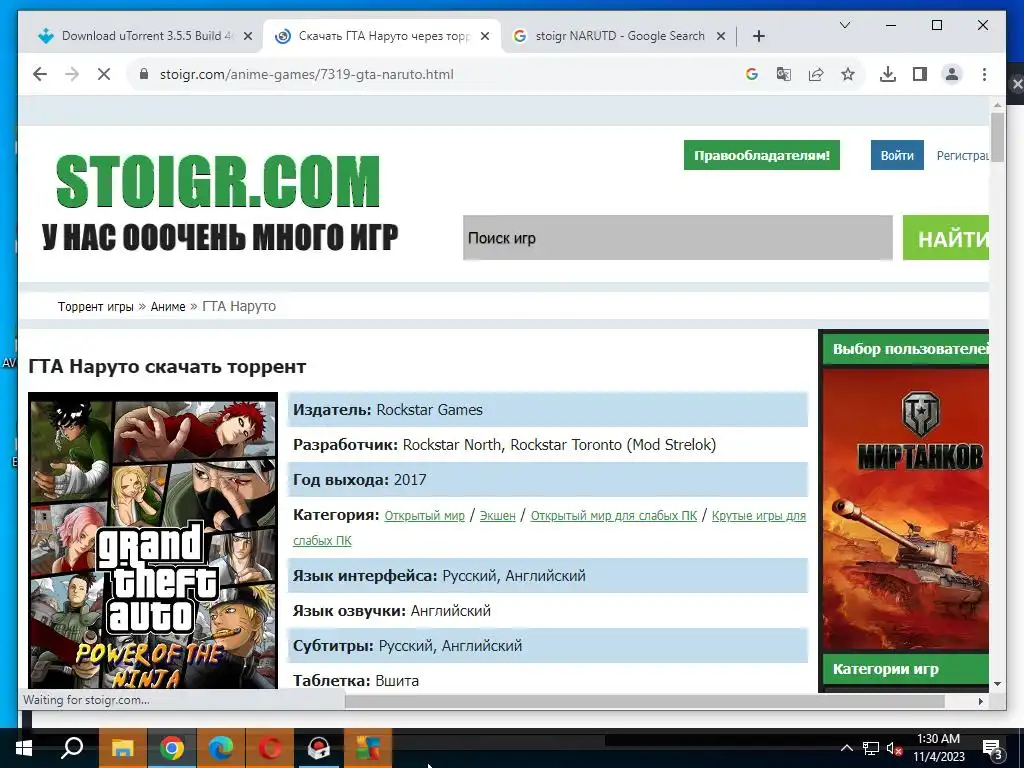1024x768 pixels.
Task: Show hidden system tray icons
Action: click(x=846, y=748)
